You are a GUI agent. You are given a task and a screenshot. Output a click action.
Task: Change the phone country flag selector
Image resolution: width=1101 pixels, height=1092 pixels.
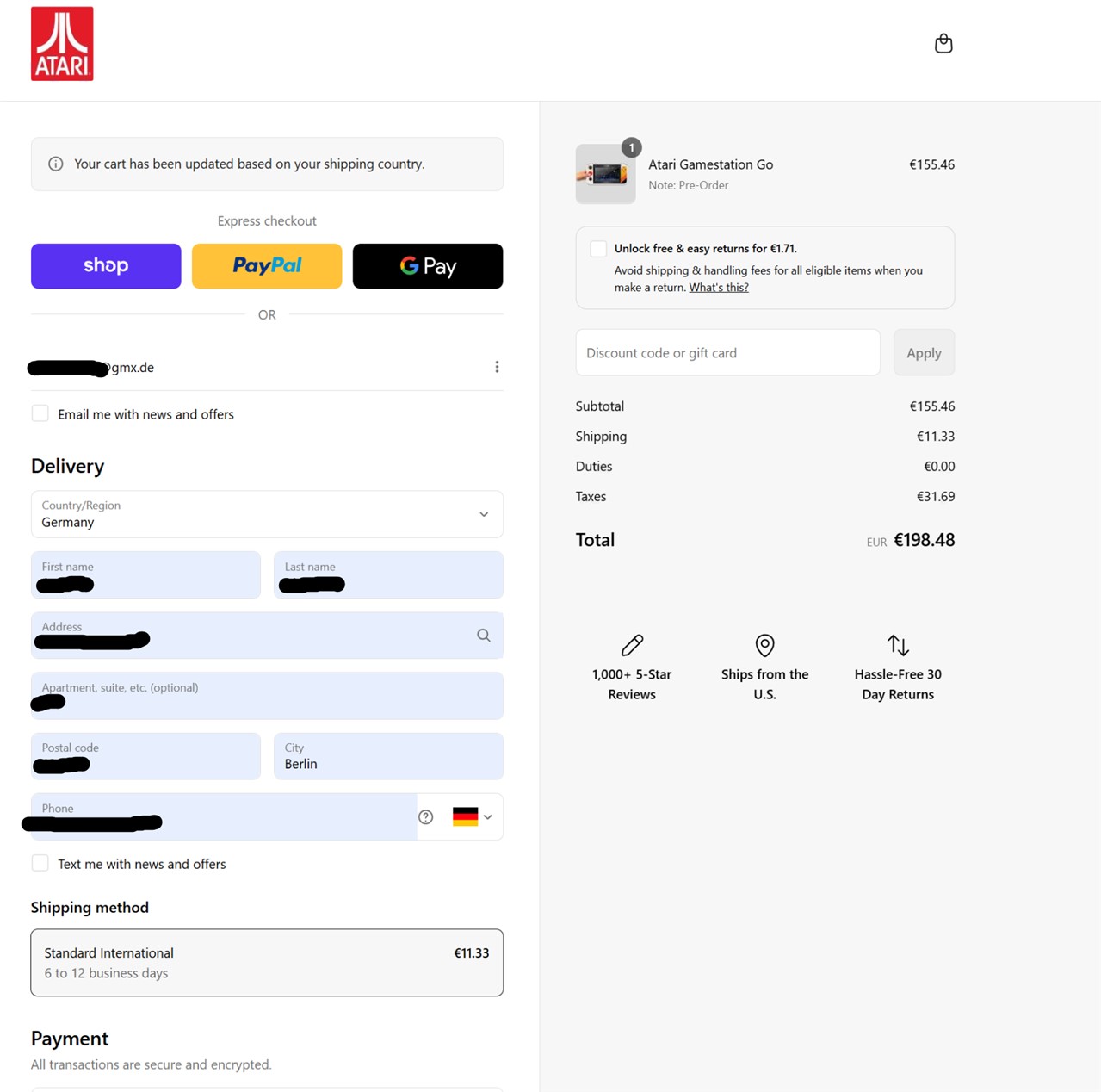(x=470, y=816)
